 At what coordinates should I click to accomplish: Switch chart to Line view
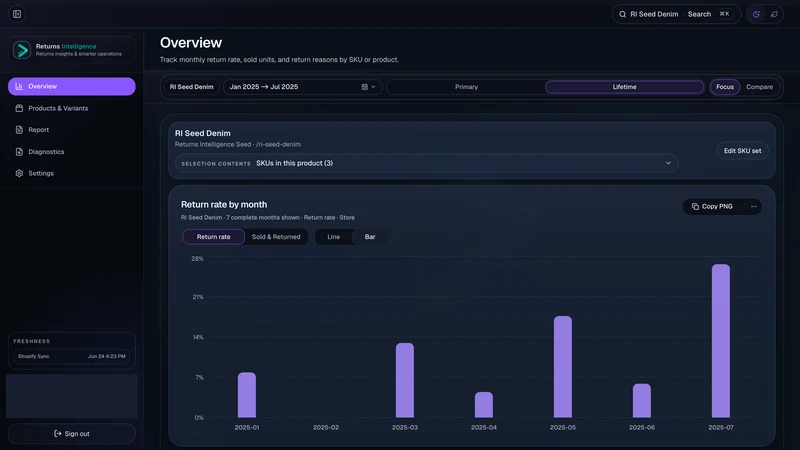coord(334,237)
